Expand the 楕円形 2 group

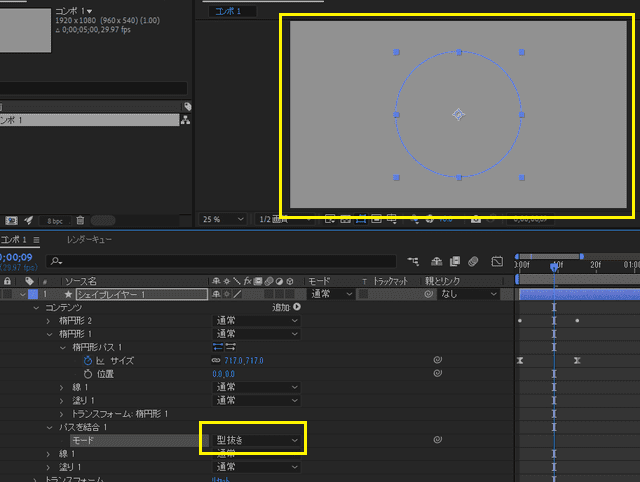pos(49,321)
